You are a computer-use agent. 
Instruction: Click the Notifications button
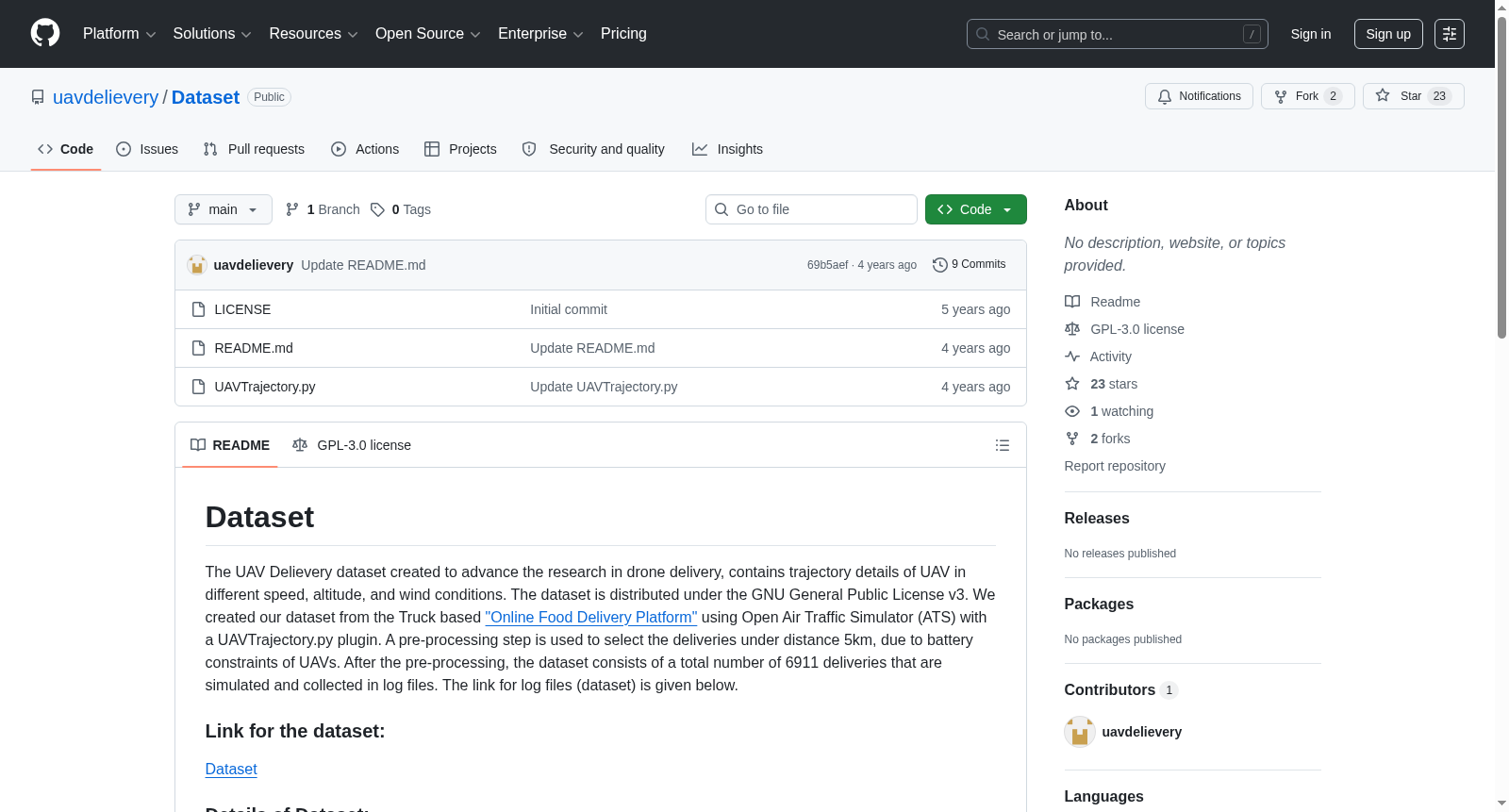pos(1199,96)
